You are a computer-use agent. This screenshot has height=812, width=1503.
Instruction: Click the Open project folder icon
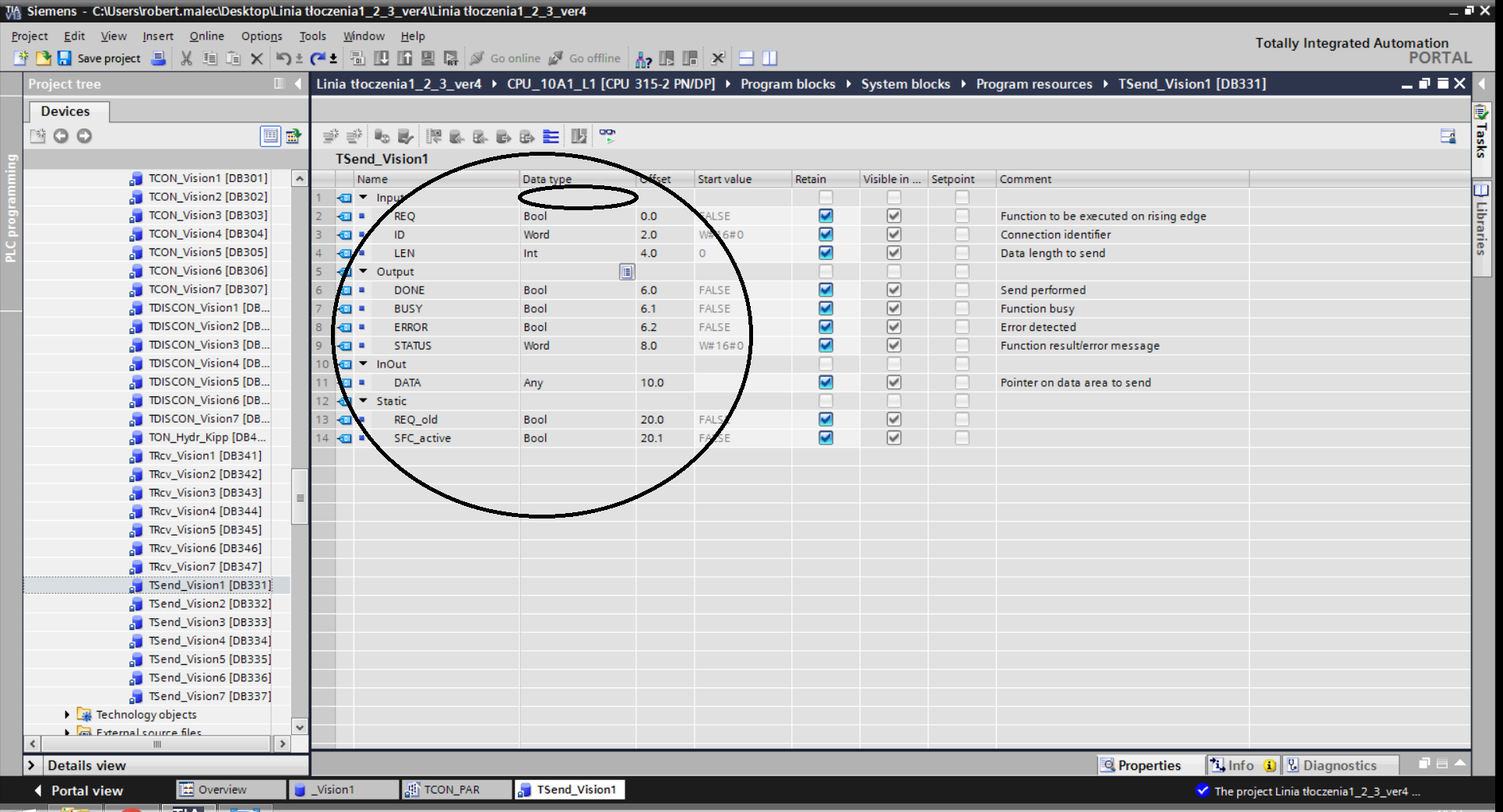point(43,58)
